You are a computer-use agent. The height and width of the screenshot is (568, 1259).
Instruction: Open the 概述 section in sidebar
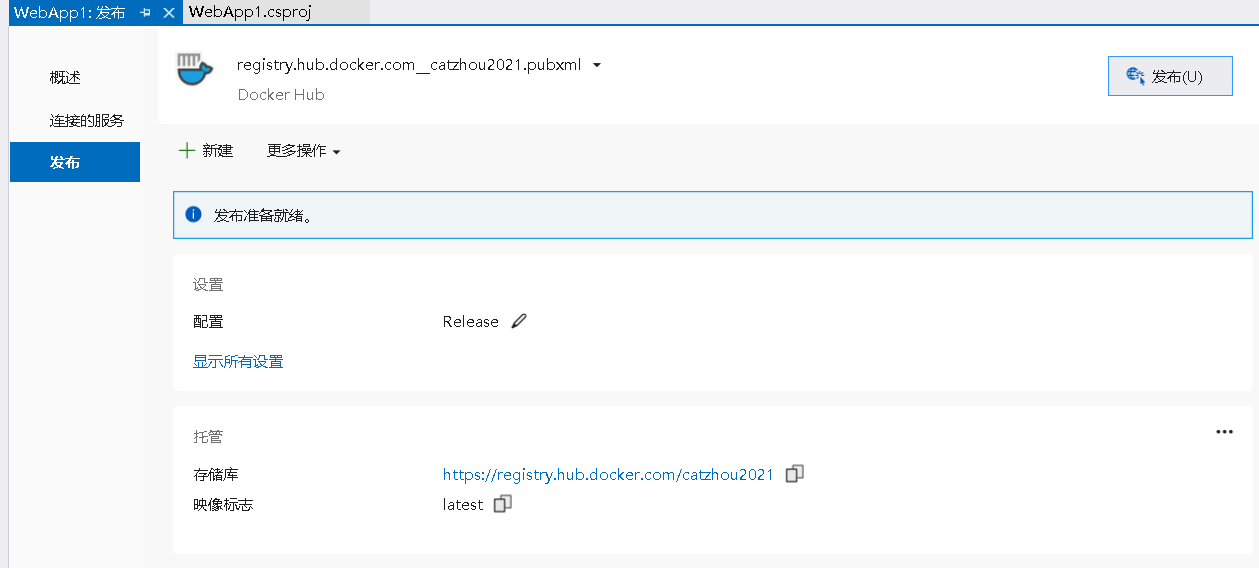[65, 78]
